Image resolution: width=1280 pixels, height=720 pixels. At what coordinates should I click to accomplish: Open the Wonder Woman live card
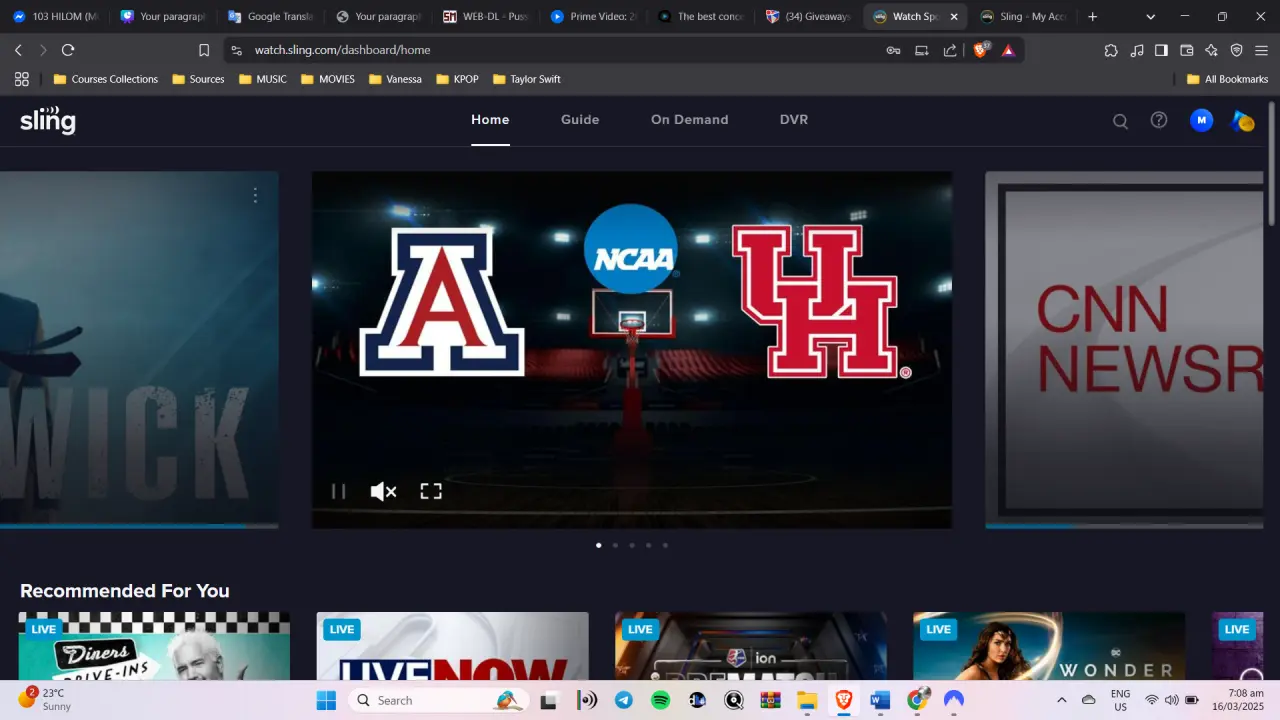[x=1049, y=646]
